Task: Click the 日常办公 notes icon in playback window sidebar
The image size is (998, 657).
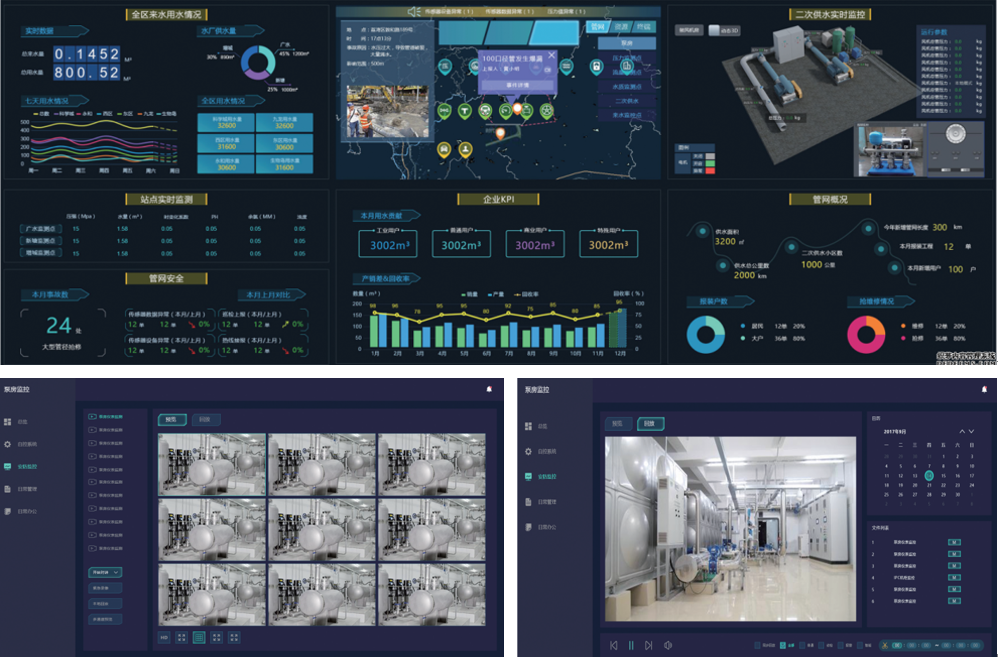Action: point(528,527)
